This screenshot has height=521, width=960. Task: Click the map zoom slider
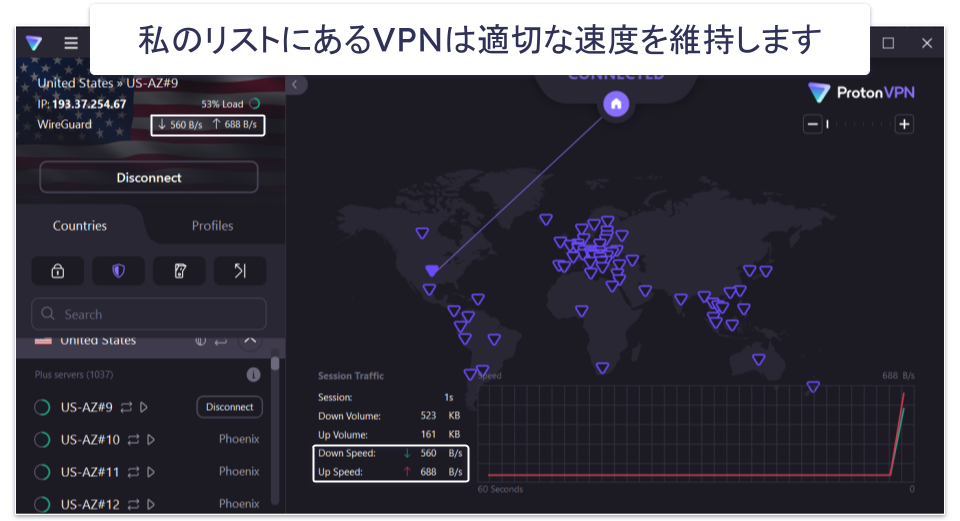tap(858, 124)
